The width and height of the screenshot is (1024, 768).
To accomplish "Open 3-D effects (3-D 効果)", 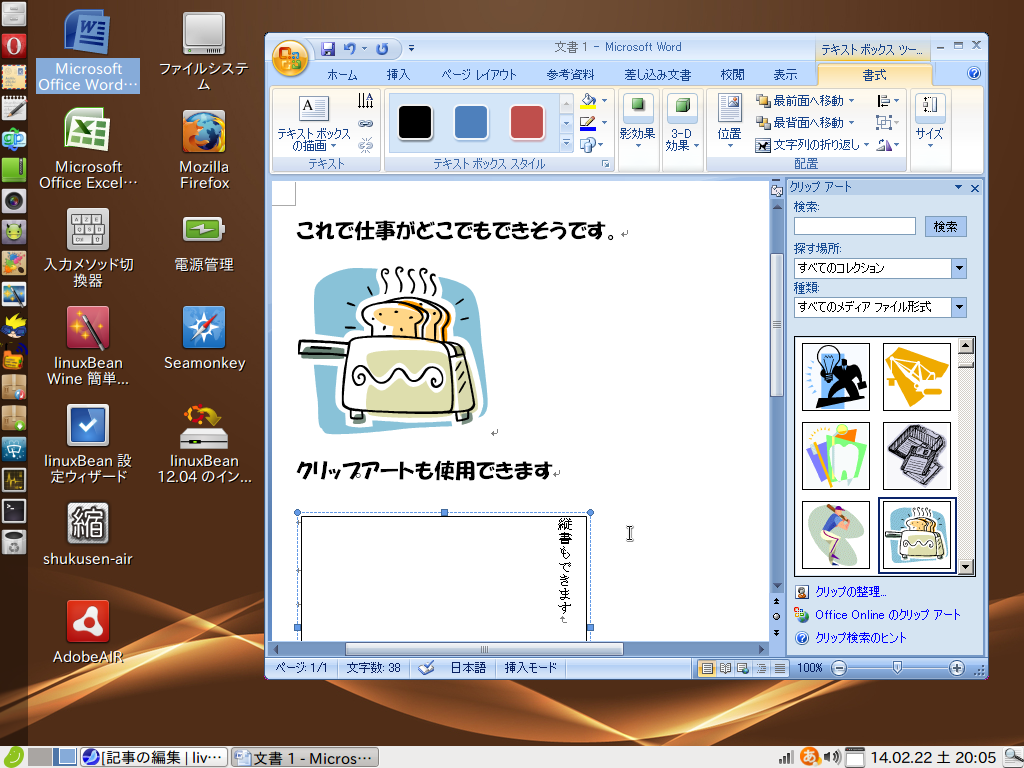I will tap(682, 123).
